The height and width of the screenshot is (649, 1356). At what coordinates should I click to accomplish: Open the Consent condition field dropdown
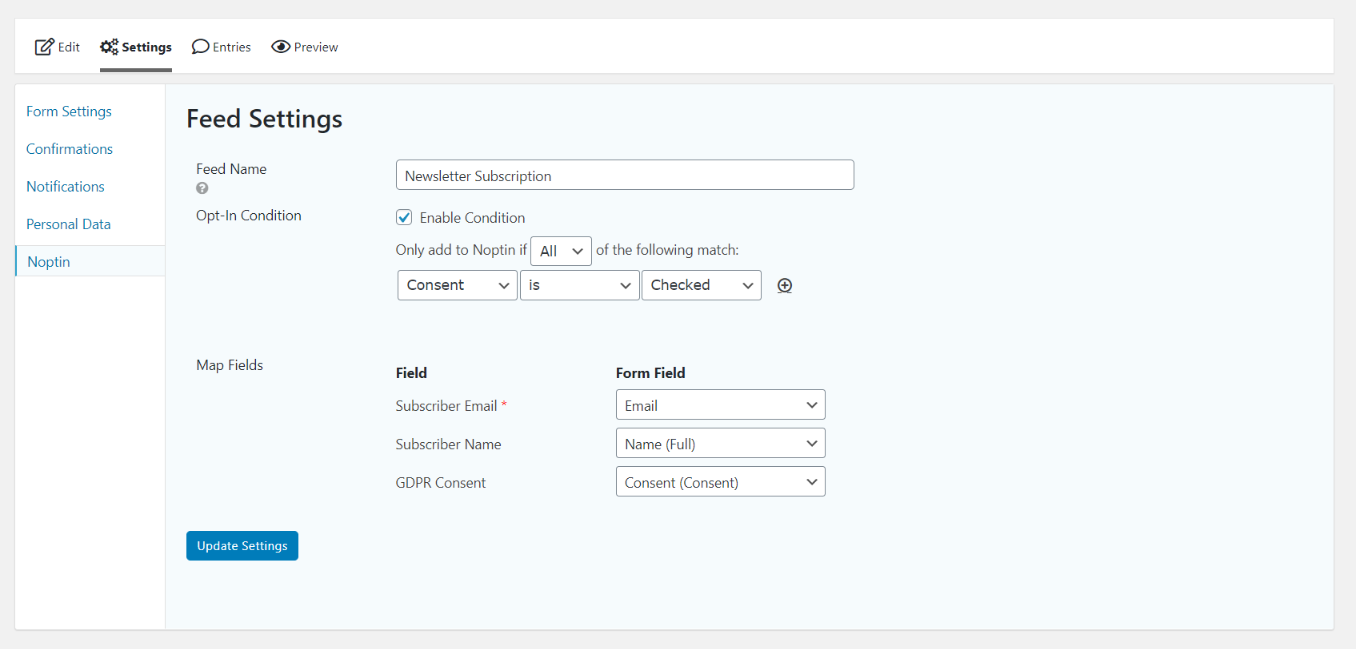click(x=458, y=285)
